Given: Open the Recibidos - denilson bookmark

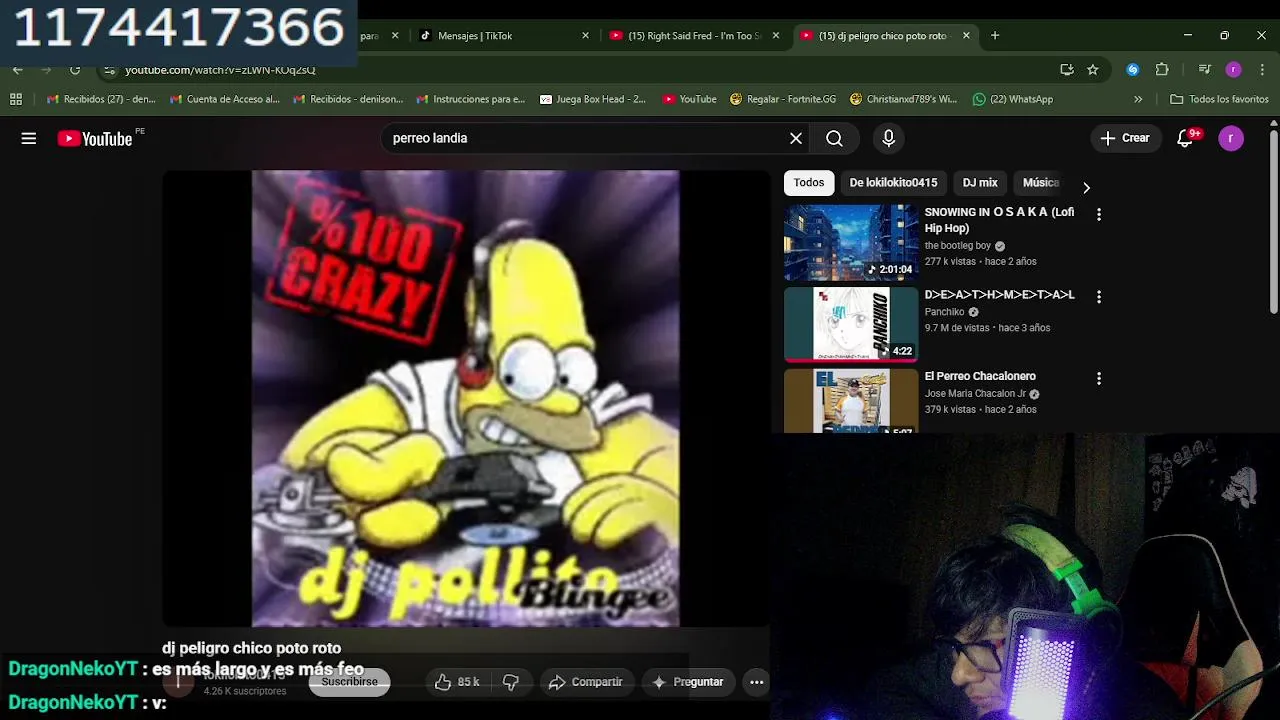Looking at the screenshot, I should [x=347, y=99].
